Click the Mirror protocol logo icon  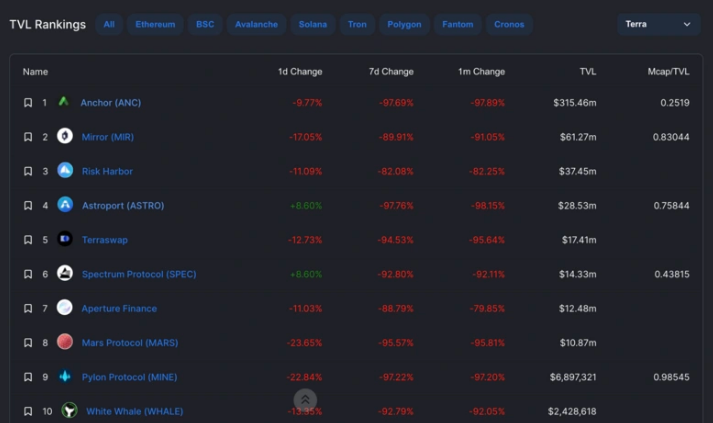point(65,136)
